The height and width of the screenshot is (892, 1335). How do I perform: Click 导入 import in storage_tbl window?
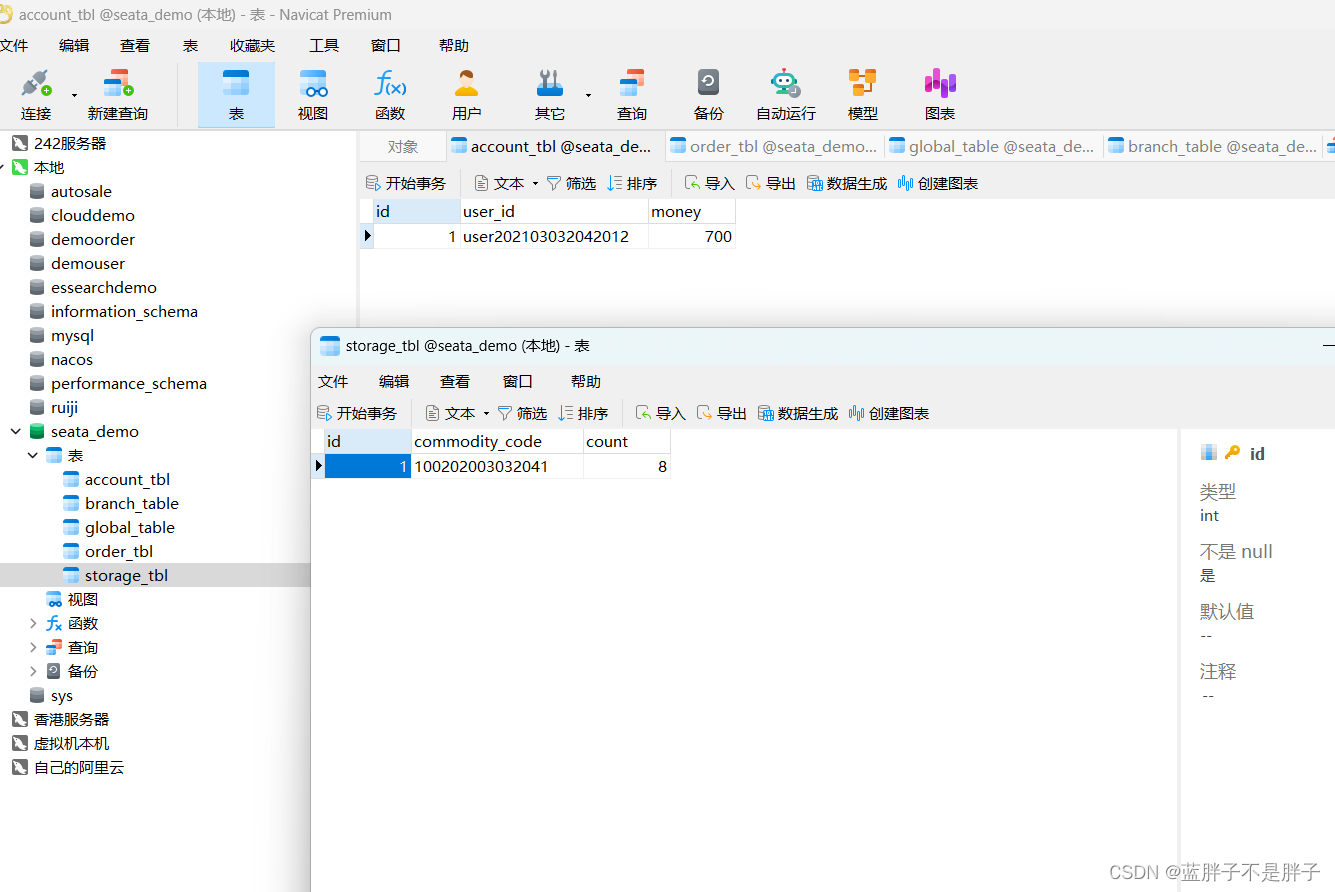pyautogui.click(x=661, y=413)
